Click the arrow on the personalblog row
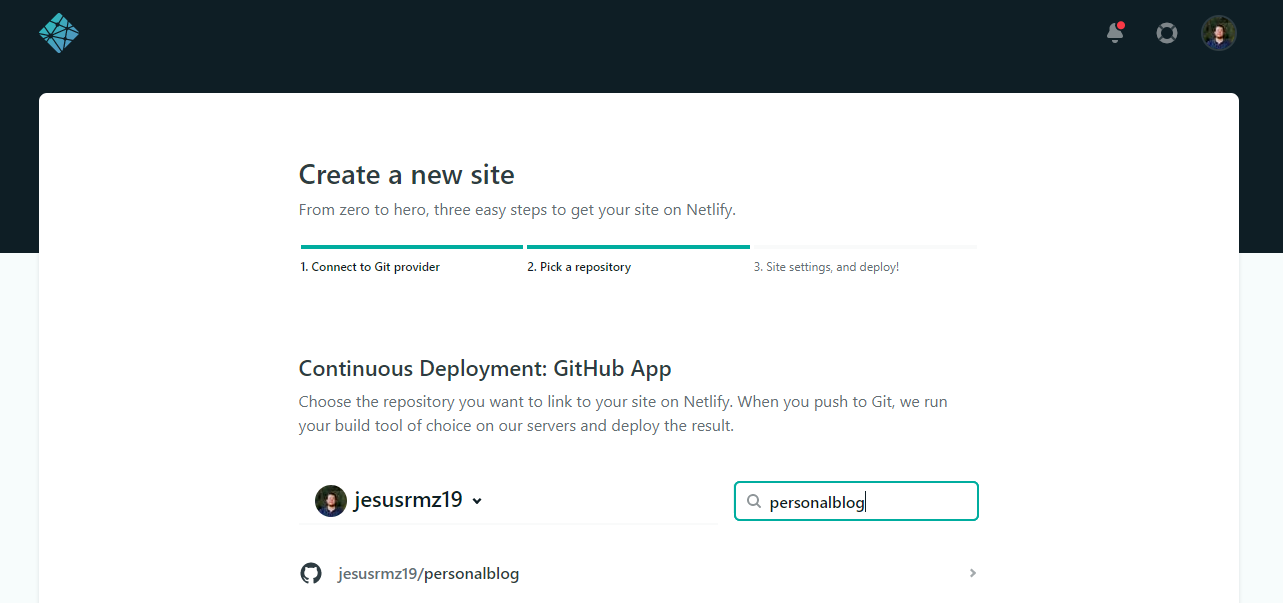Screen dimensions: 1283x603 click(x=973, y=573)
